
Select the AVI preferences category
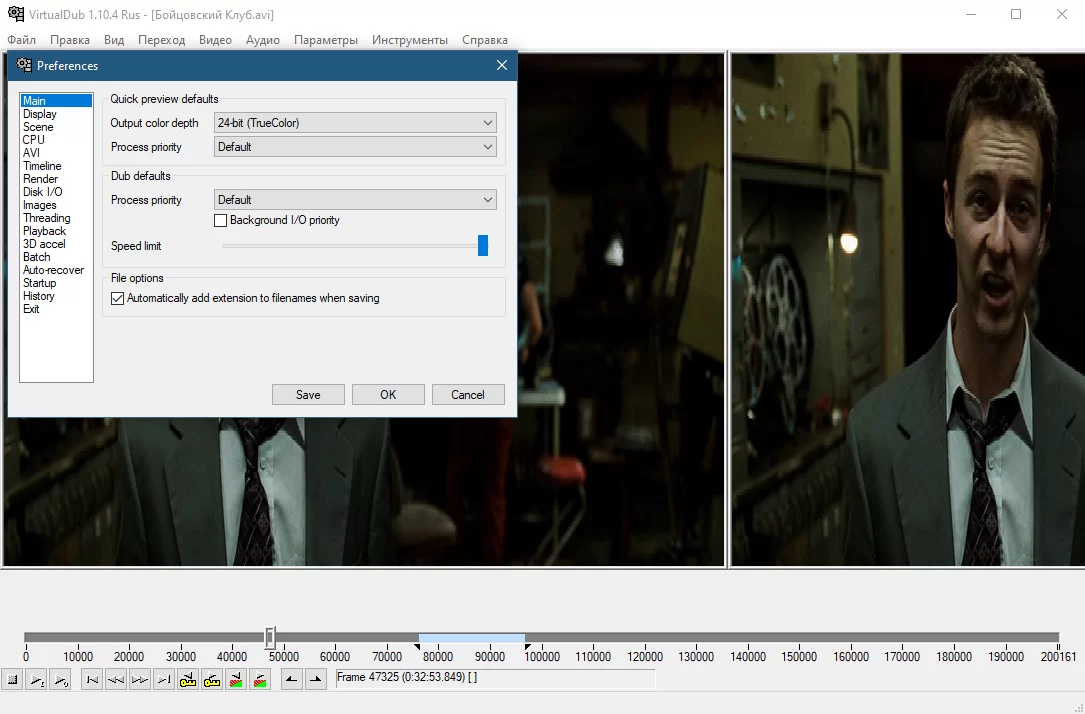56,153
